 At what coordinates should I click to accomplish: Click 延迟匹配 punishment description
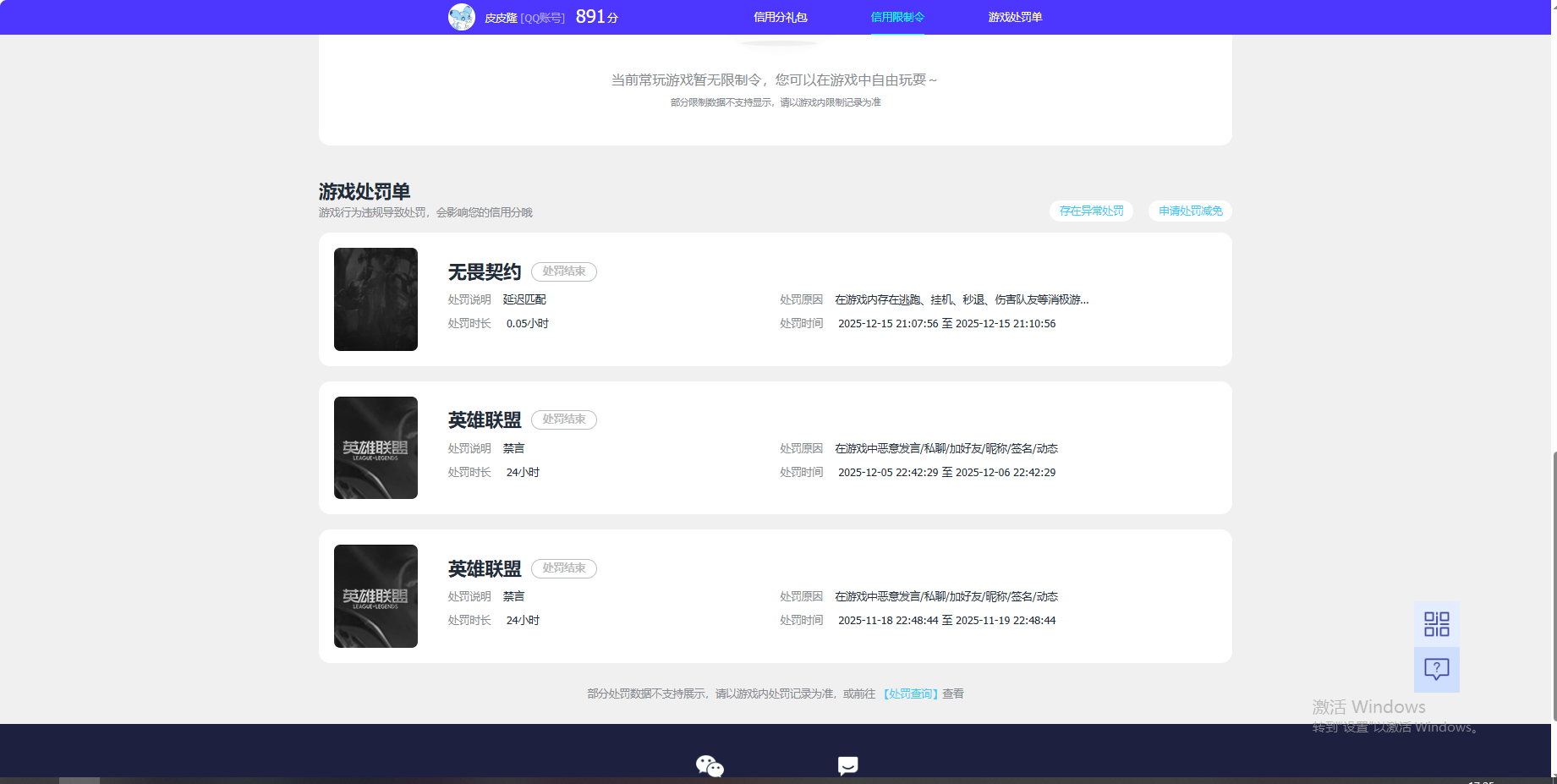524,299
